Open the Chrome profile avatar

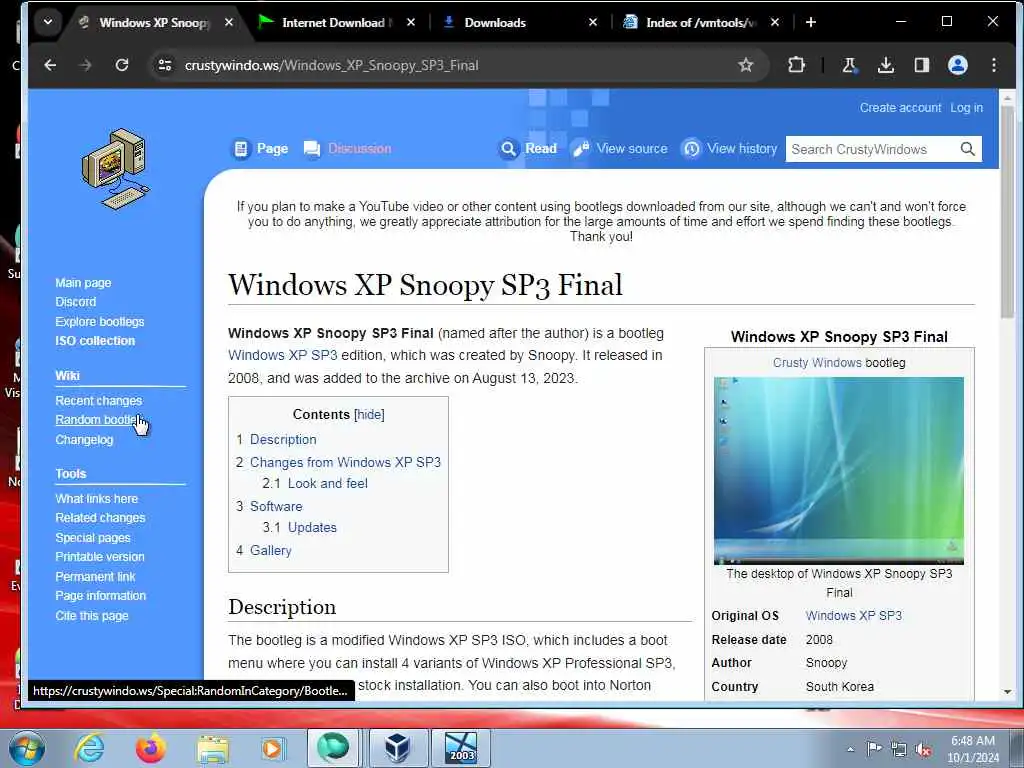tap(957, 65)
